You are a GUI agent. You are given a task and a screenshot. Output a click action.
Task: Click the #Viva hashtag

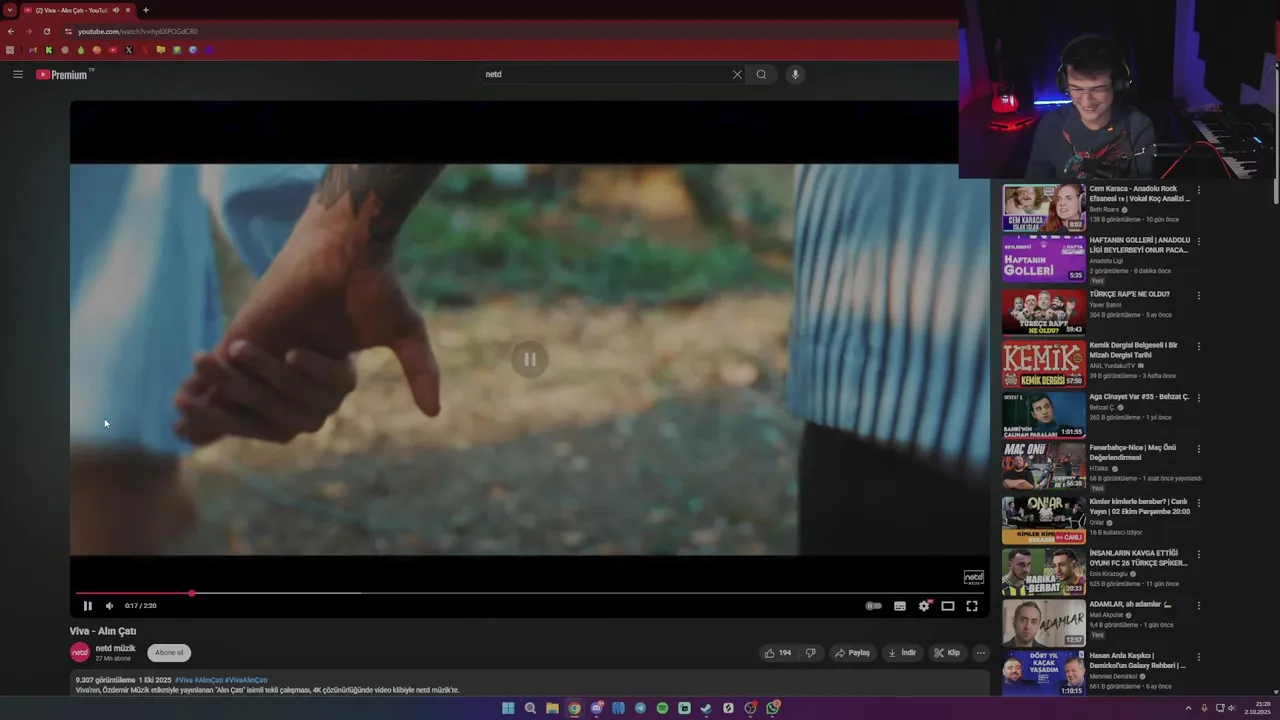click(184, 680)
